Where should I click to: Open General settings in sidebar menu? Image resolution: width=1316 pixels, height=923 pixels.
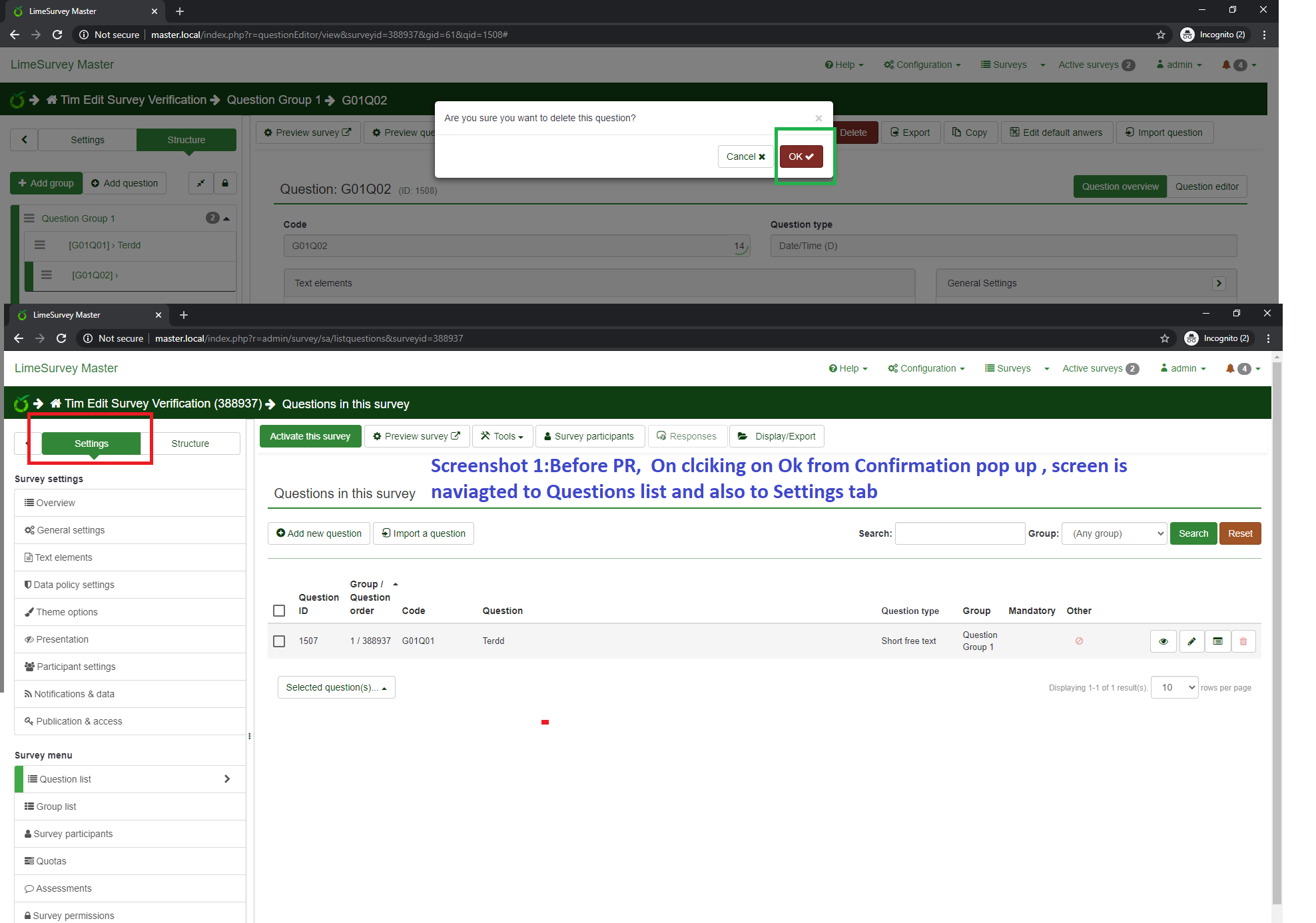click(x=71, y=530)
